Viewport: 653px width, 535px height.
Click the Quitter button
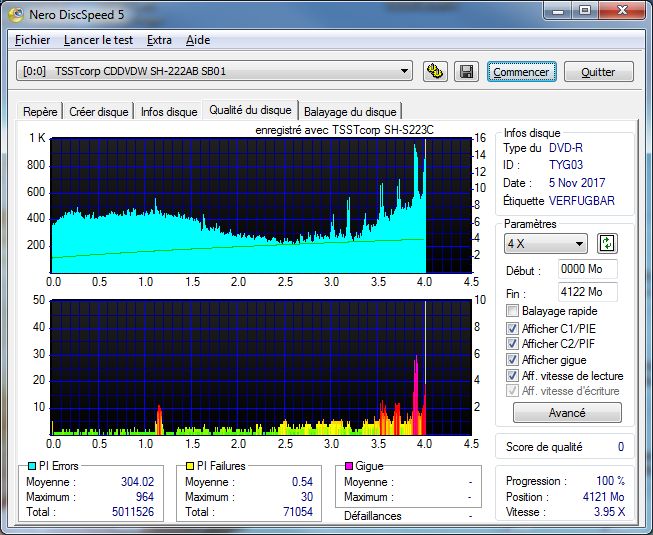coord(598,72)
